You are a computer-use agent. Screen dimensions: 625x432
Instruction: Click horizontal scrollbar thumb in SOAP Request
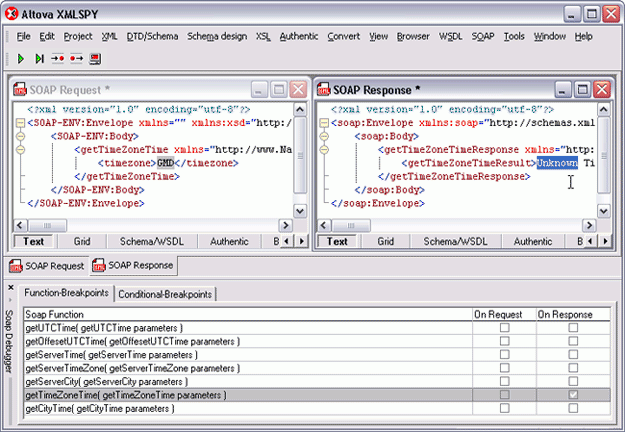(47, 226)
